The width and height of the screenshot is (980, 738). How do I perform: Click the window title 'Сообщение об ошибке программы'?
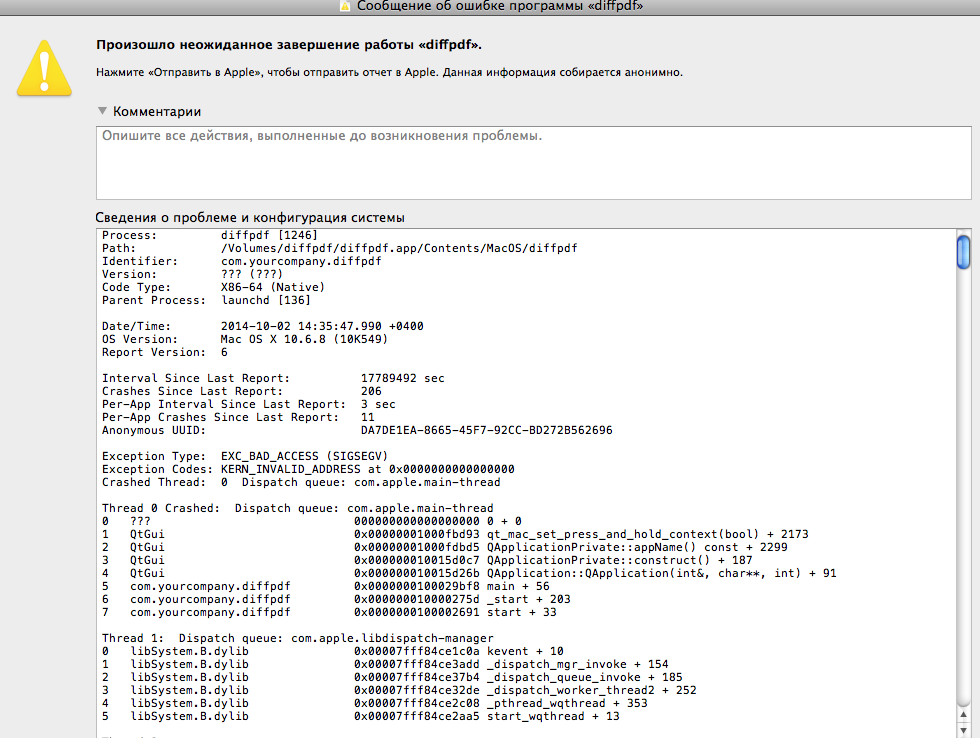click(x=500, y=6)
